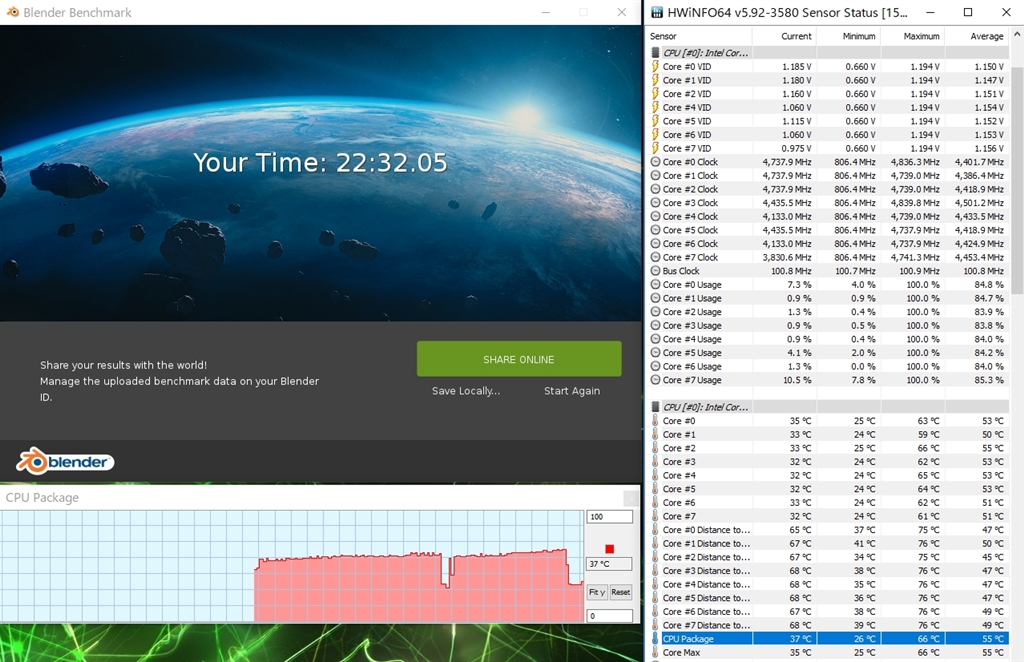Select the Core #1 Usage row
The height and width of the screenshot is (662, 1024).
click(828, 298)
